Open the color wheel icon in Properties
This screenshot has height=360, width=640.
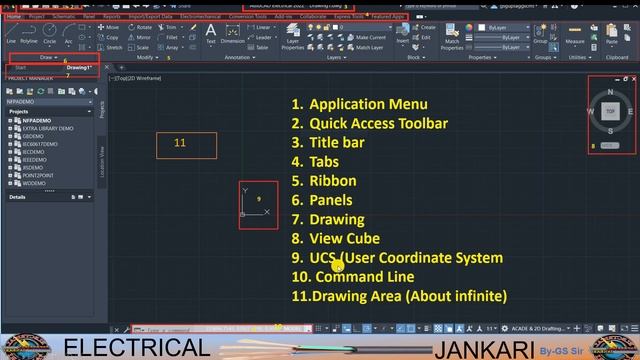point(469,27)
